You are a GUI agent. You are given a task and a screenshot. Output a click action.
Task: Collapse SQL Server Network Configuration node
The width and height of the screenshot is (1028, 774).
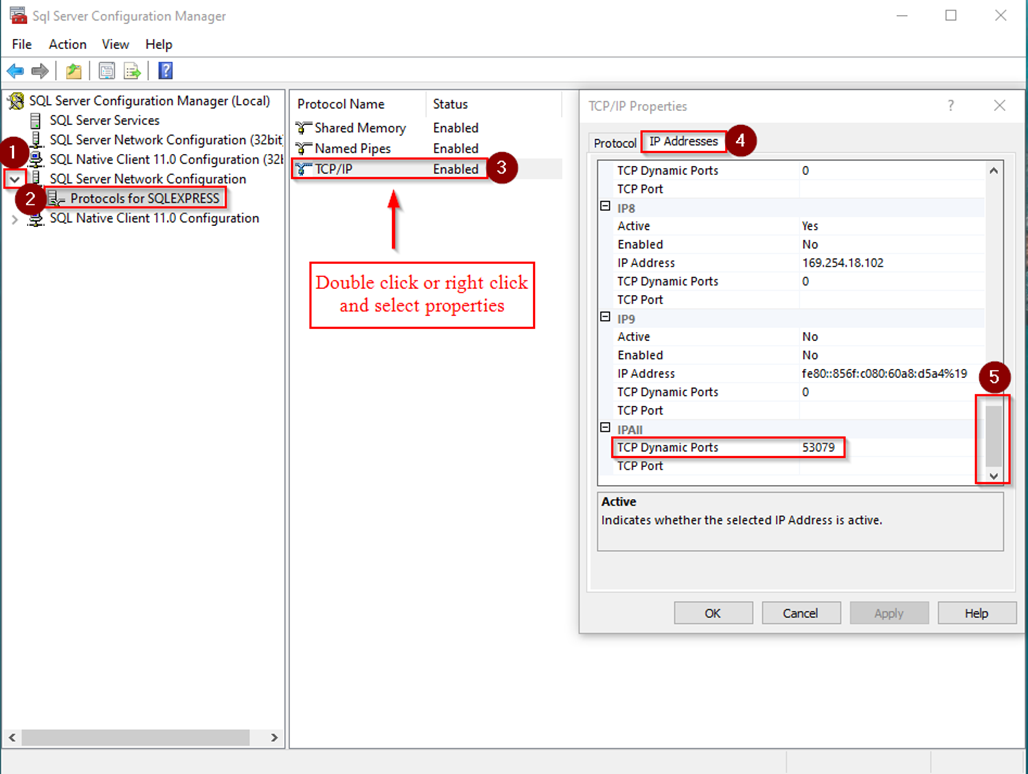click(x=16, y=178)
